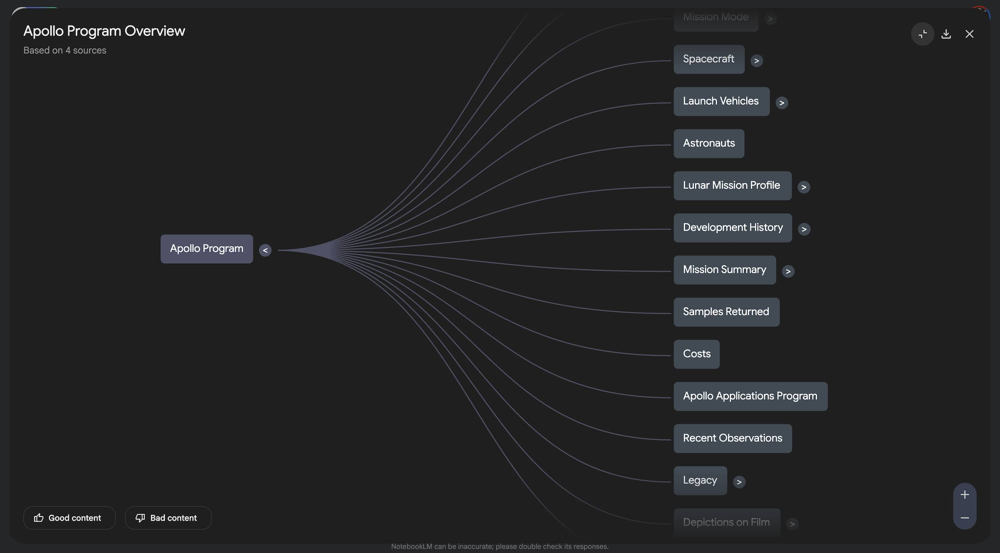Click the collapse mind map view icon

click(x=922, y=34)
